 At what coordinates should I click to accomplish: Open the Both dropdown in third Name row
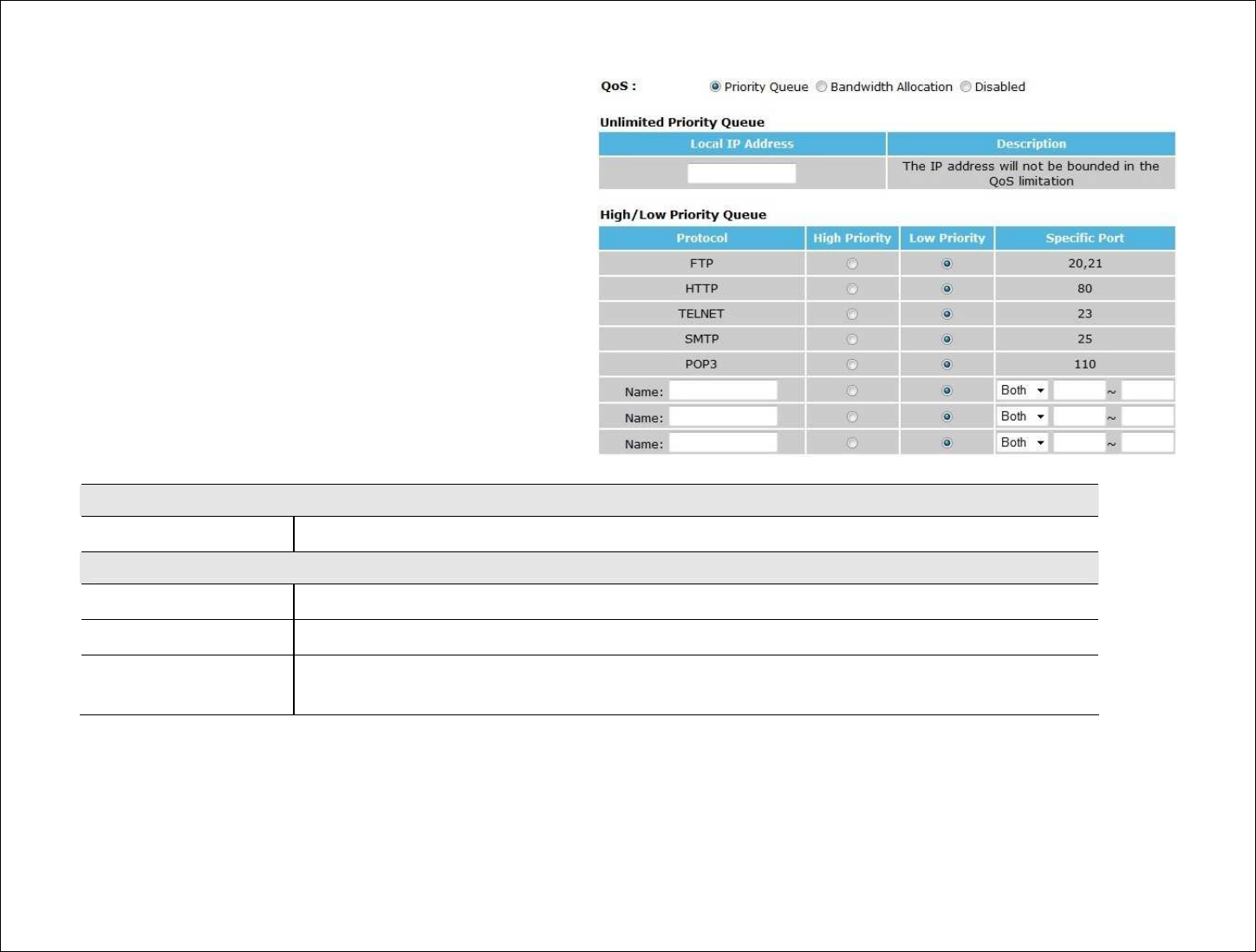1023,442
